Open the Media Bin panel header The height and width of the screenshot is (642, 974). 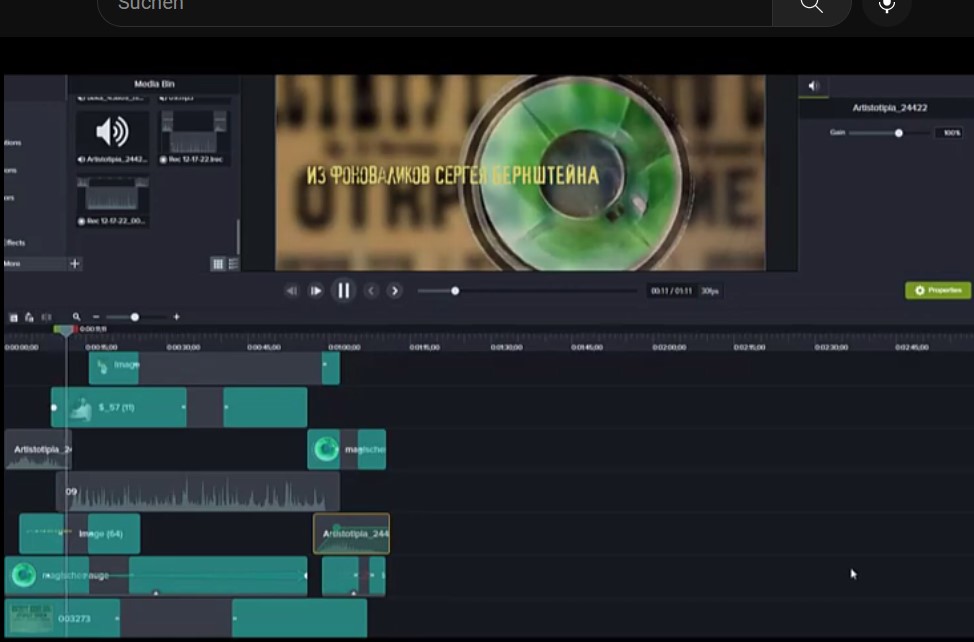[154, 84]
